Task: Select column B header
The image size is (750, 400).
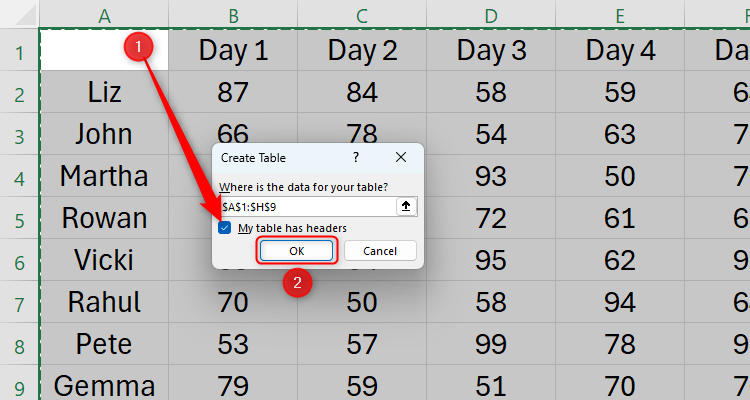Action: [x=233, y=15]
